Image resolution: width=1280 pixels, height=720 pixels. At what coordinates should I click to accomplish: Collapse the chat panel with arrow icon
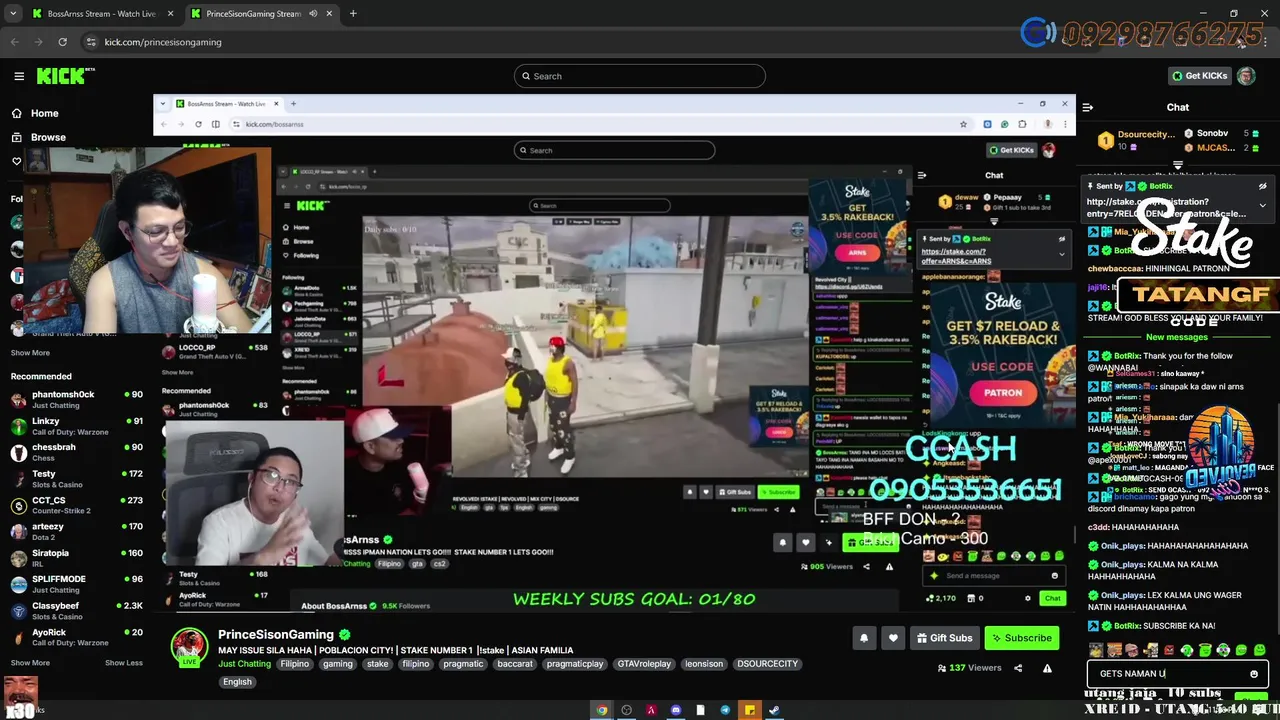click(x=1087, y=107)
